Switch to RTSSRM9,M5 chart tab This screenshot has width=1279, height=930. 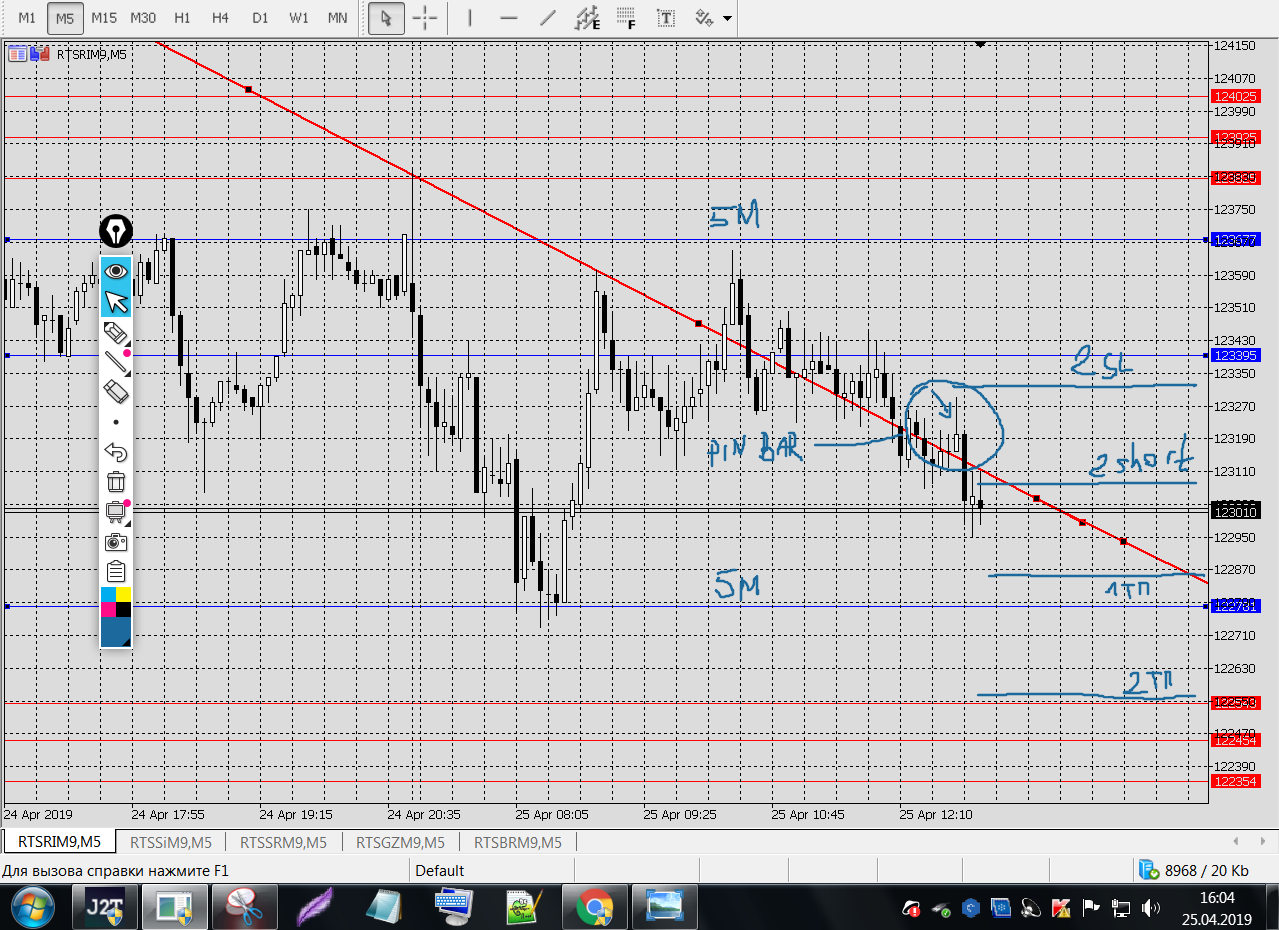click(284, 842)
